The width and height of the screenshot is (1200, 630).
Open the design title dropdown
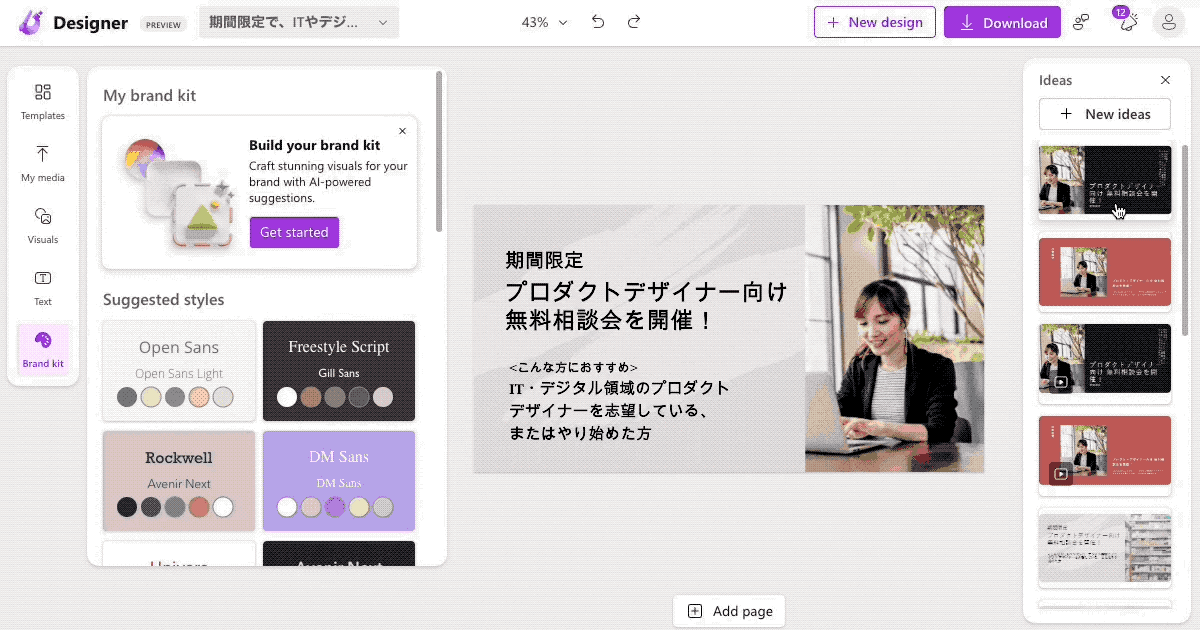[x=298, y=20]
